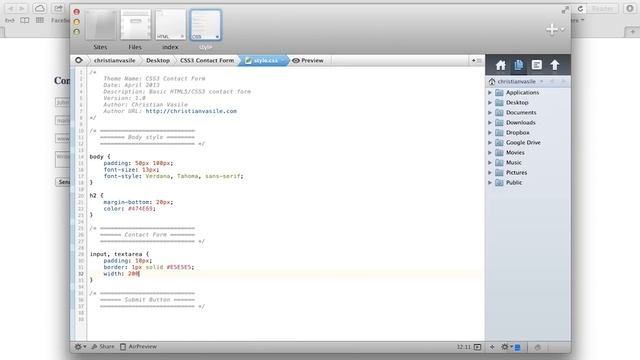
Task: Click sidebar back navigation arrow
Action: [552, 82]
